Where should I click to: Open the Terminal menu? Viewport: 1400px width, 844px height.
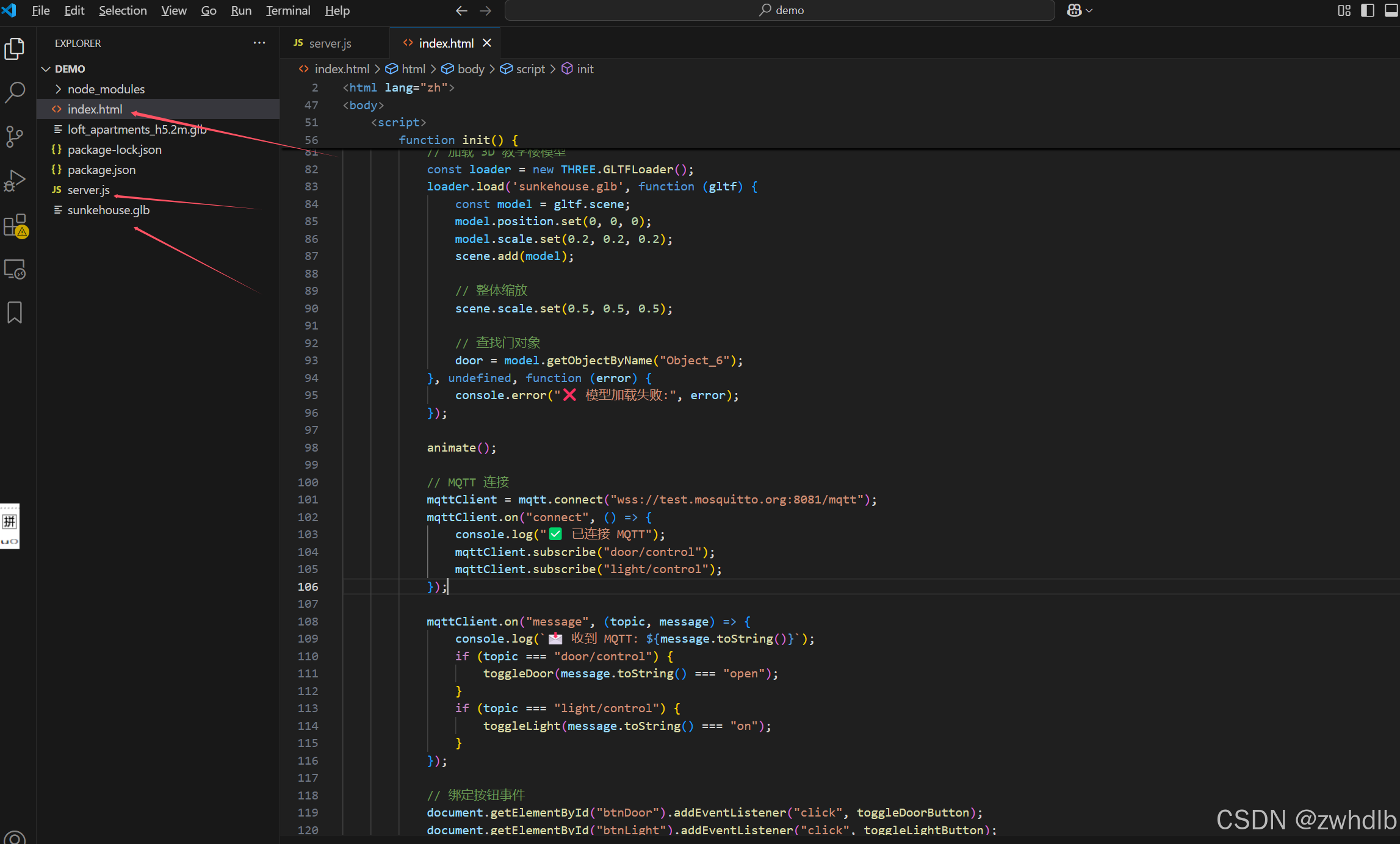(x=287, y=10)
